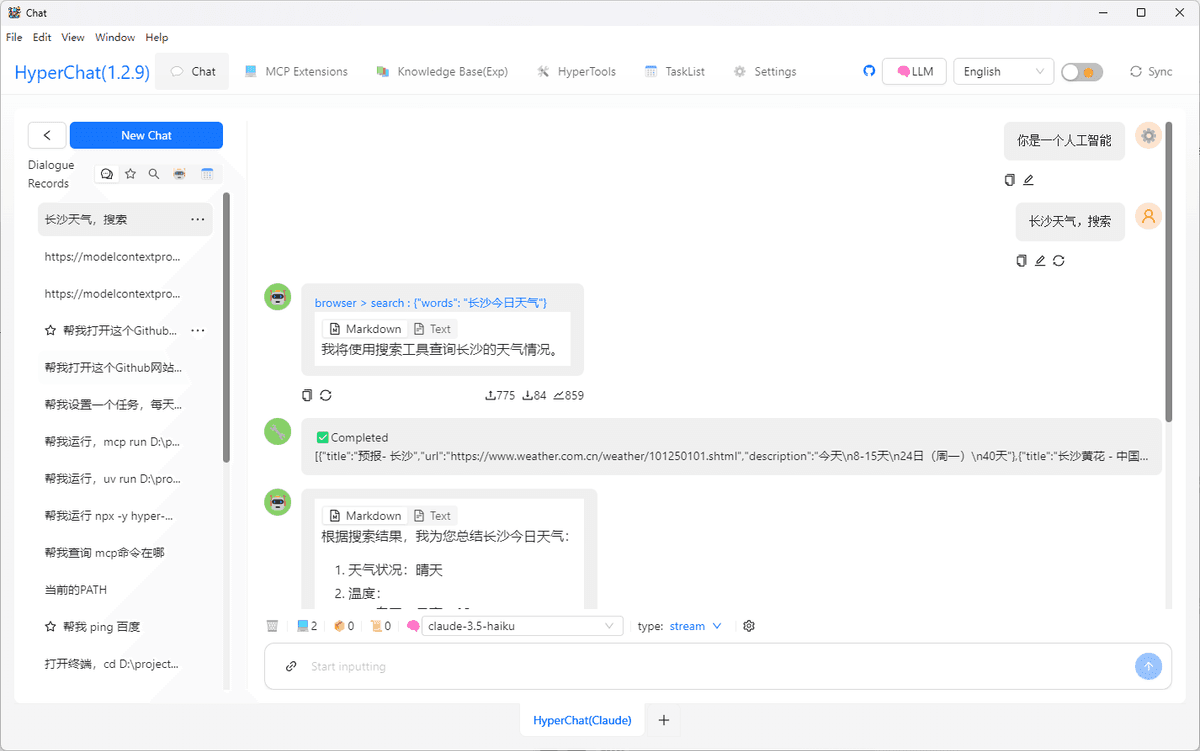The image size is (1200, 751).
Task: Click the prompts scroll icon showing 0
Action: click(380, 626)
